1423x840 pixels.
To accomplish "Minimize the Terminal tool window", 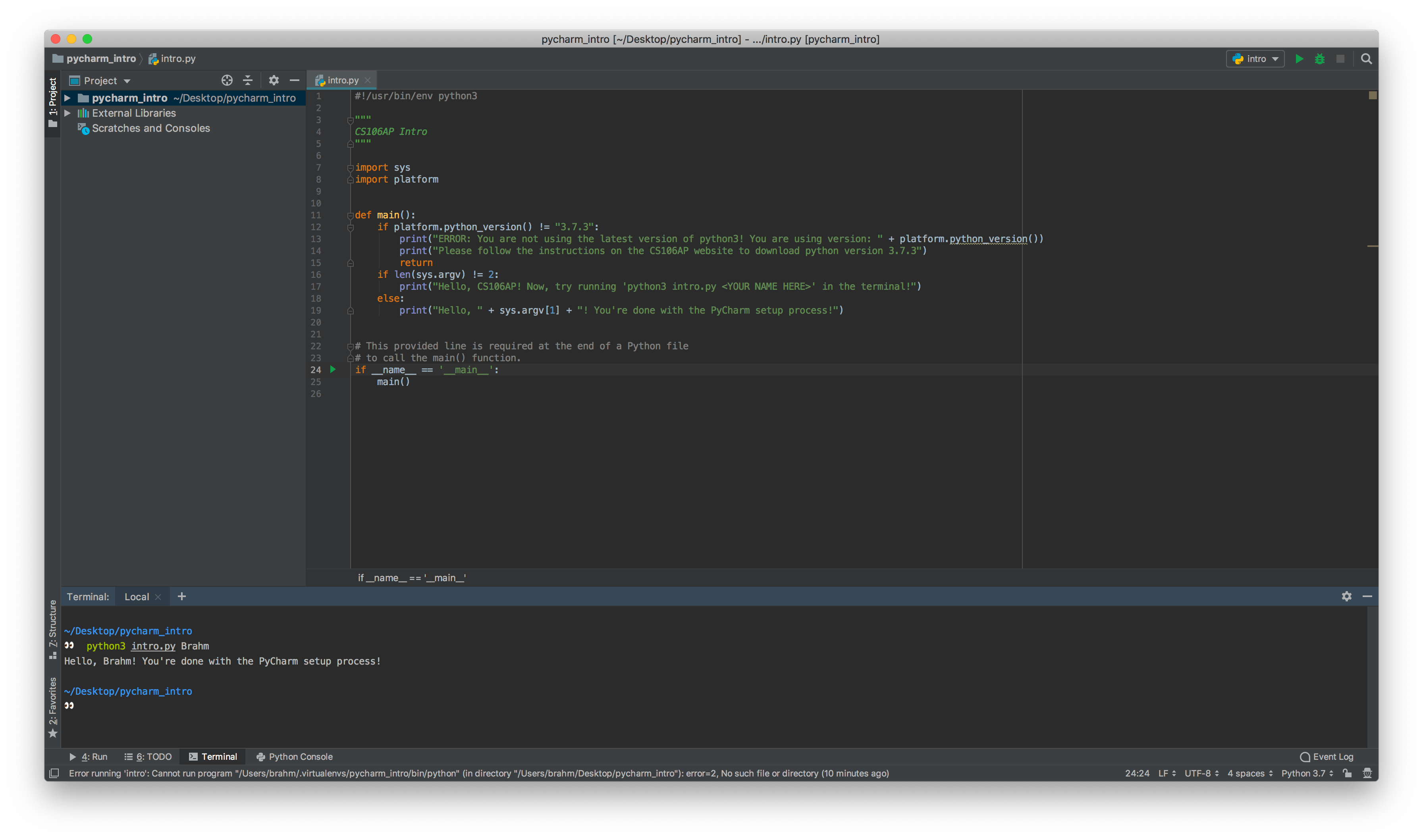I will coord(1367,597).
